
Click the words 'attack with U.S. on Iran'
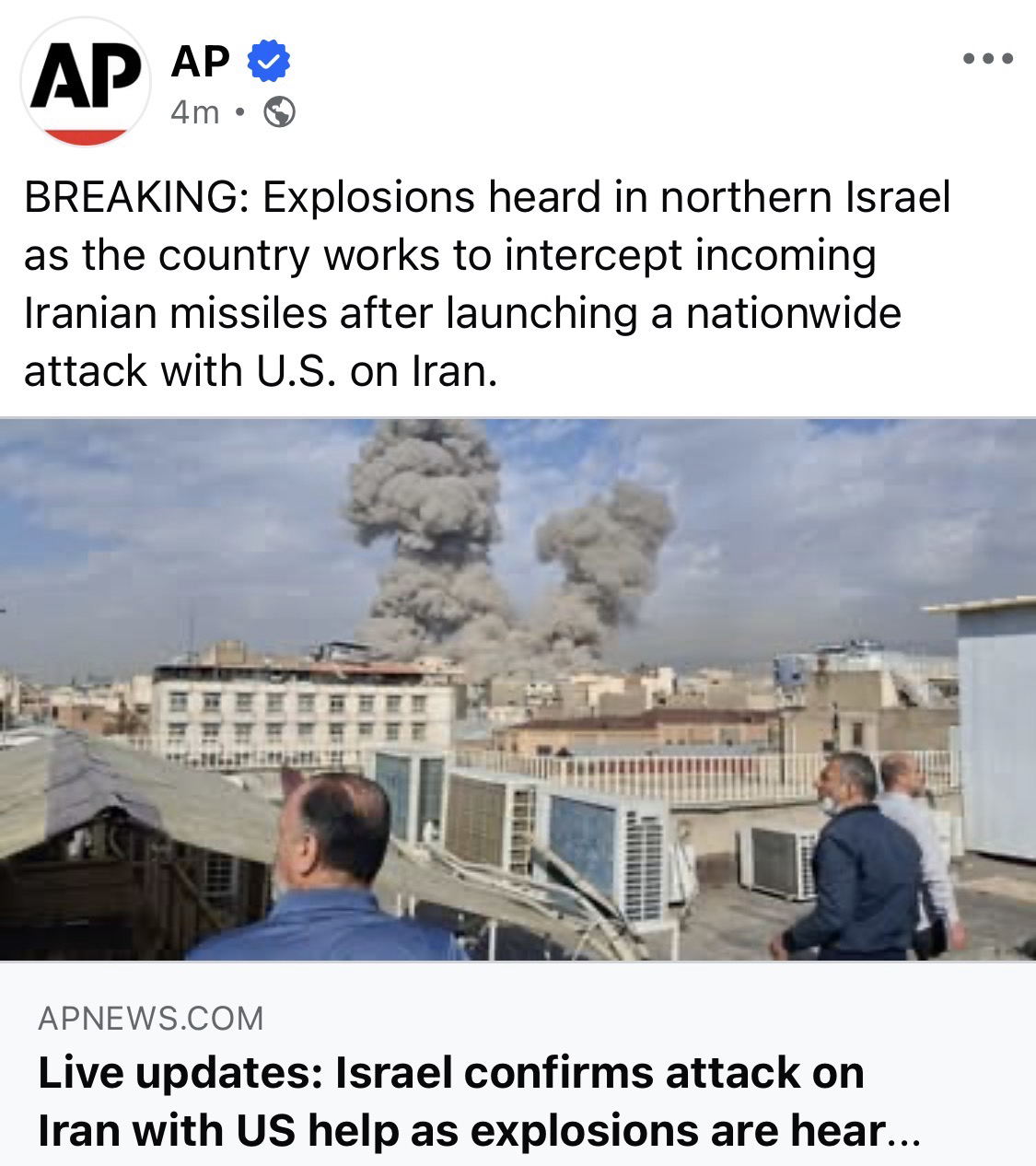[260, 371]
